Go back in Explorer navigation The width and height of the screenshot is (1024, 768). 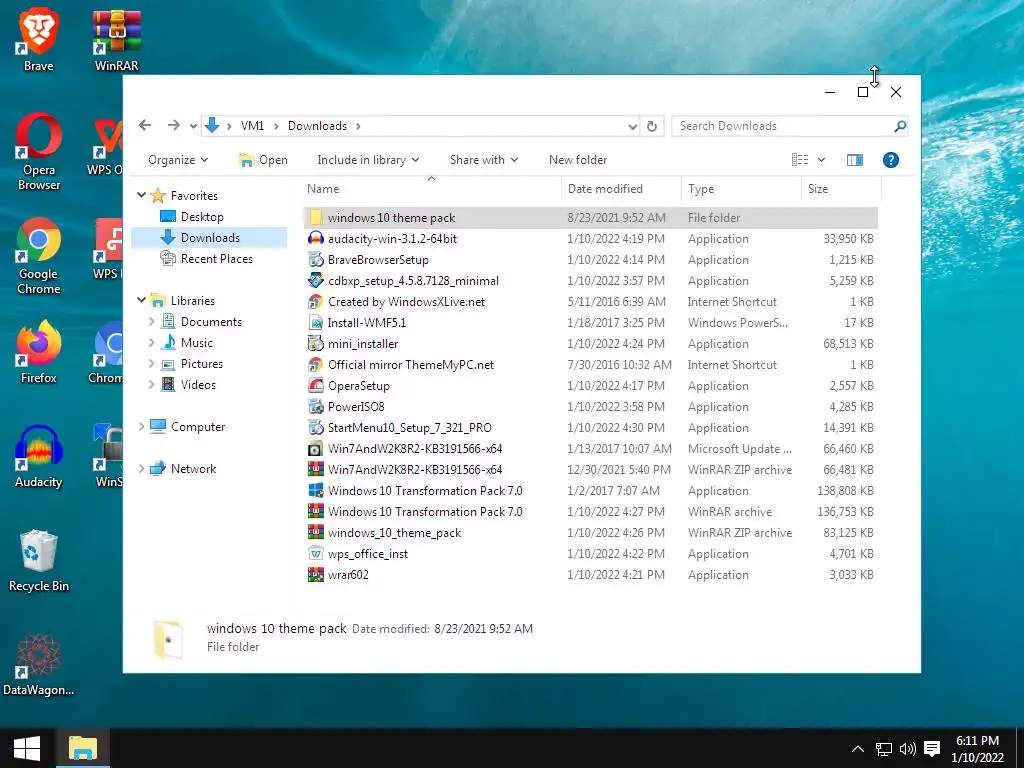[x=145, y=125]
